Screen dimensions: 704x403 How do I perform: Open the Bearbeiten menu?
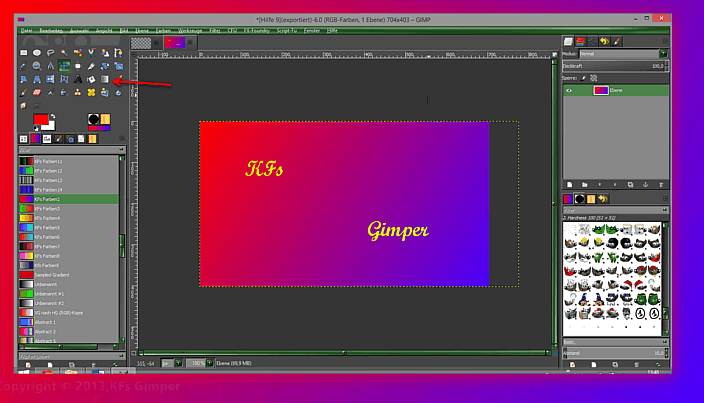click(x=51, y=31)
